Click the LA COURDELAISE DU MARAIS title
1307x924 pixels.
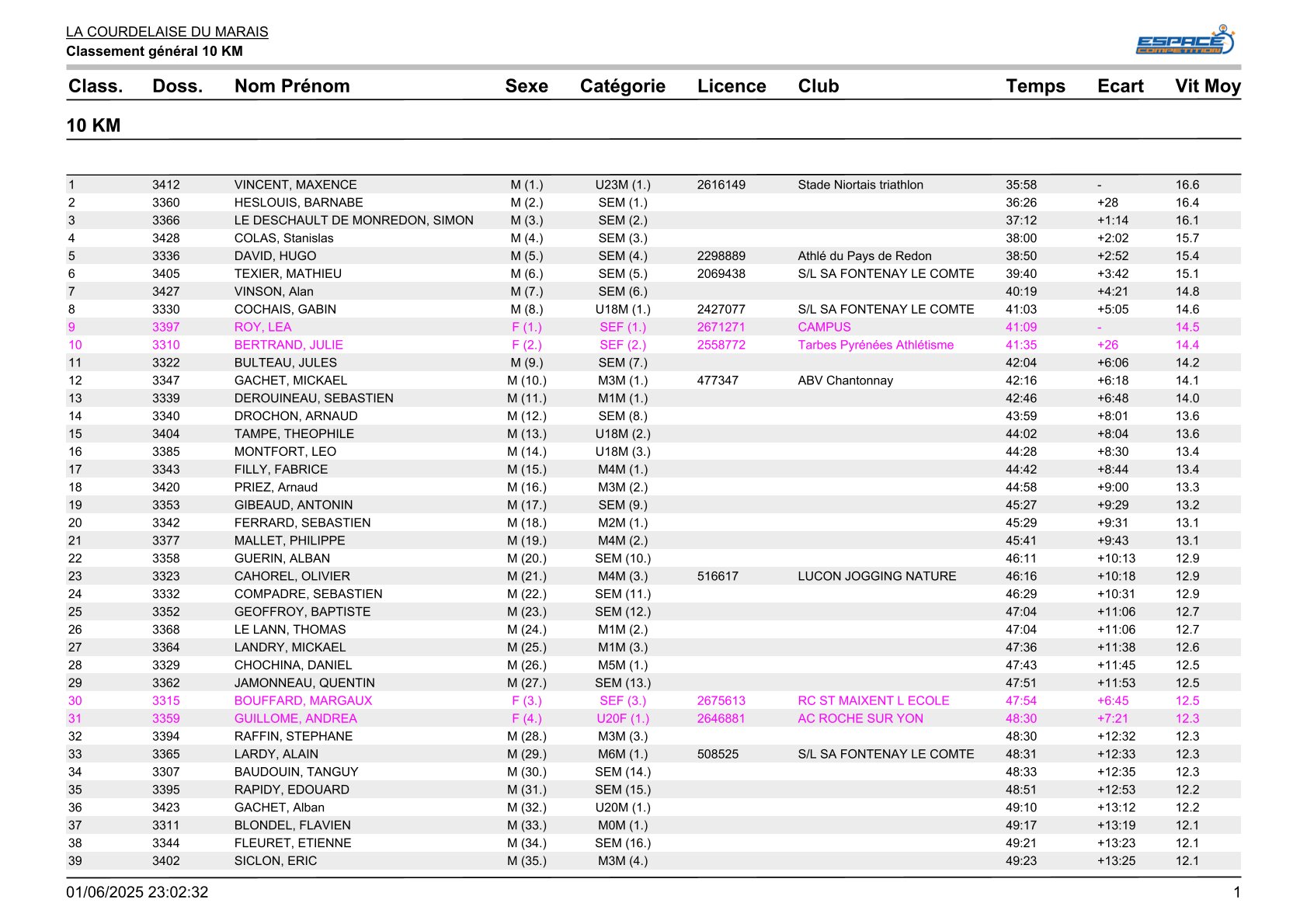pos(167,32)
